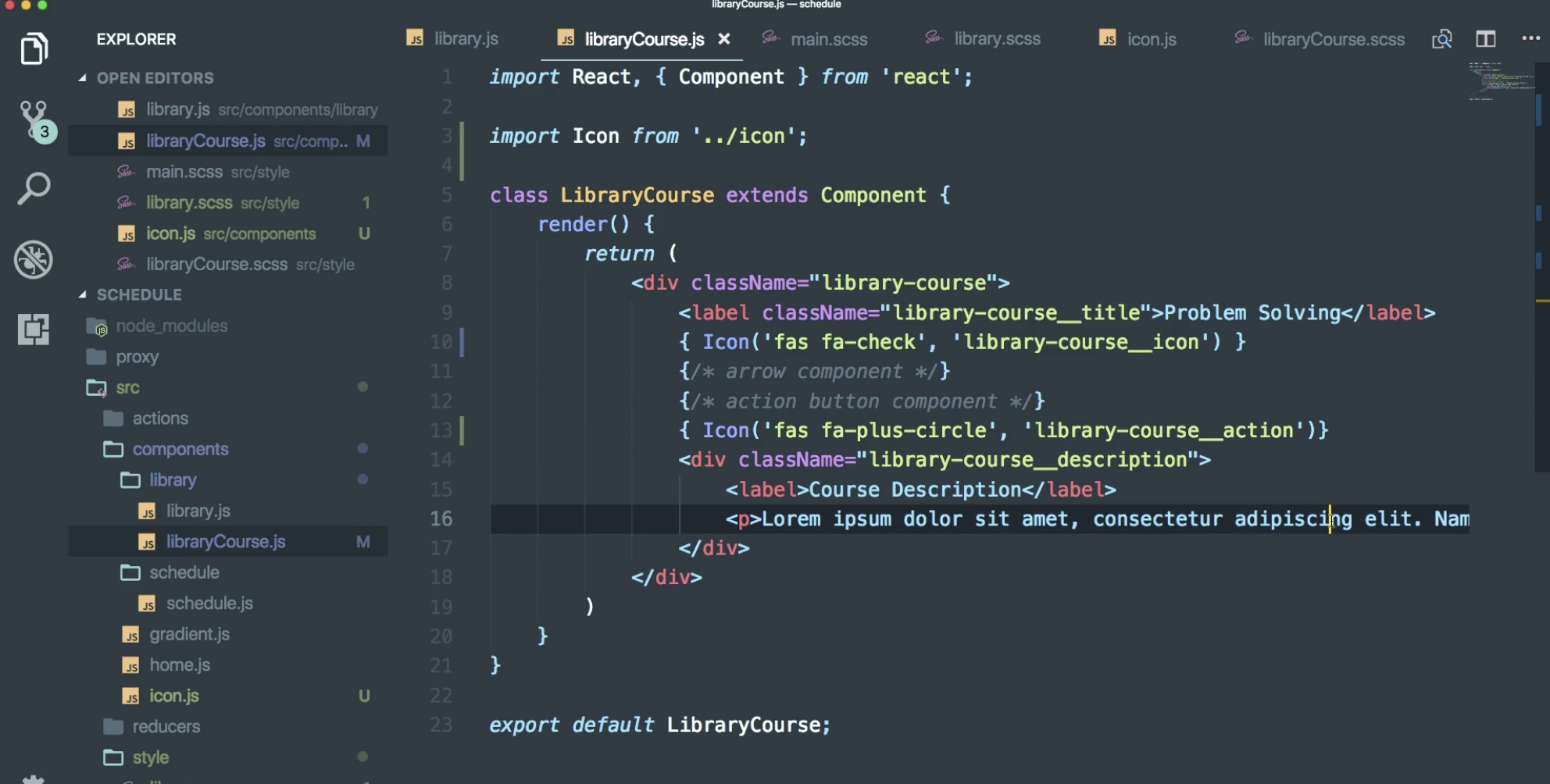Switch to the libraryCourse.scss tab
This screenshot has width=1550, height=784.
click(1320, 39)
